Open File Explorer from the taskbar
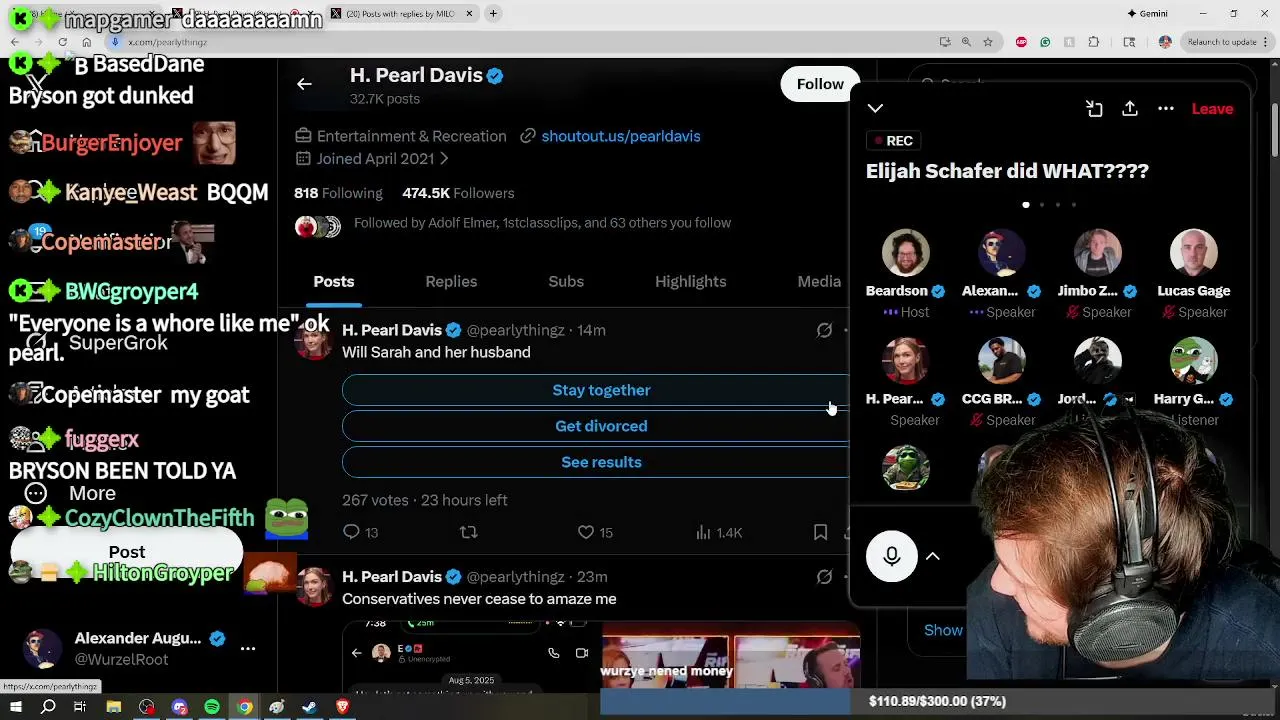1280x720 pixels. tap(114, 707)
